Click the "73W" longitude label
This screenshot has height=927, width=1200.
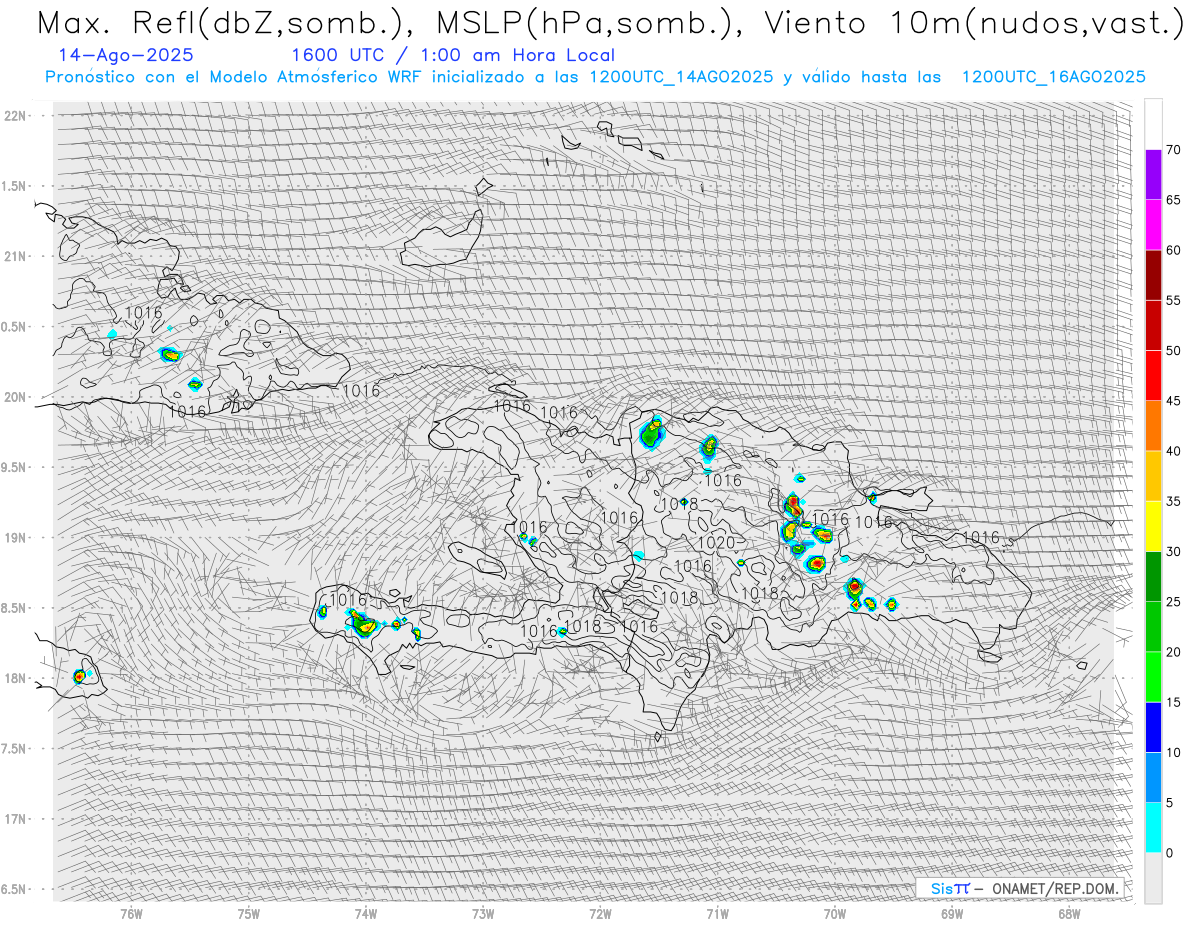(x=483, y=913)
